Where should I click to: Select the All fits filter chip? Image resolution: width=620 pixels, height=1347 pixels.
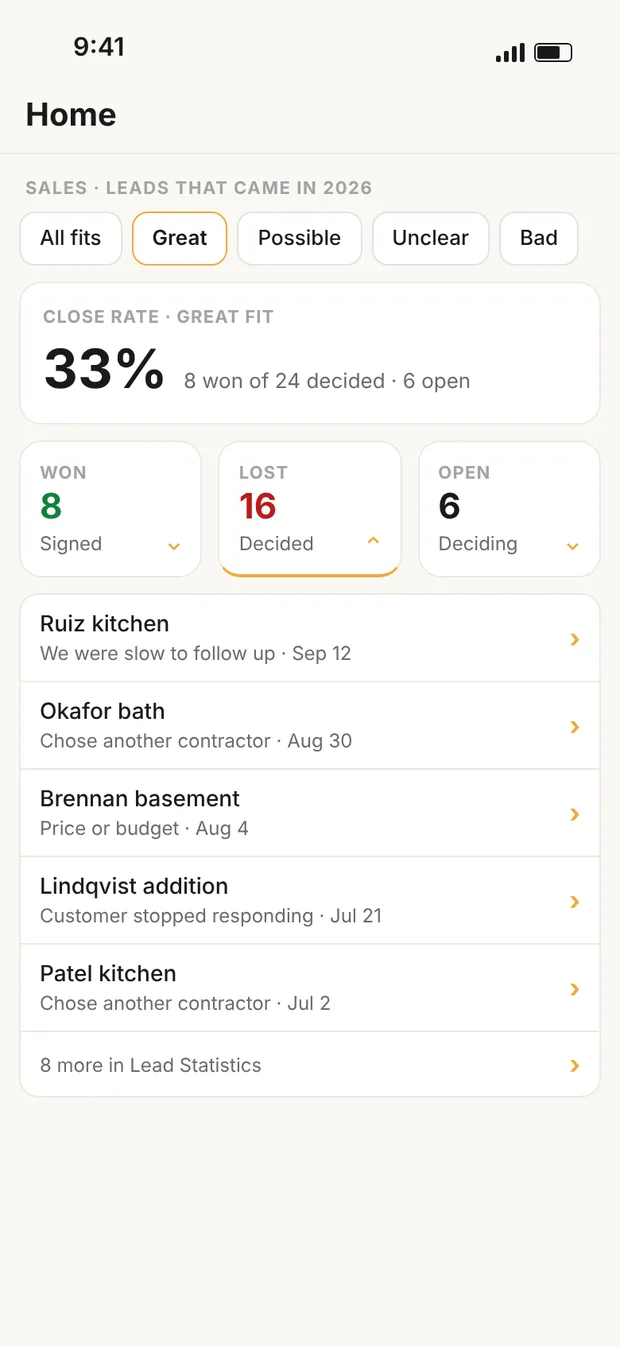71,238
